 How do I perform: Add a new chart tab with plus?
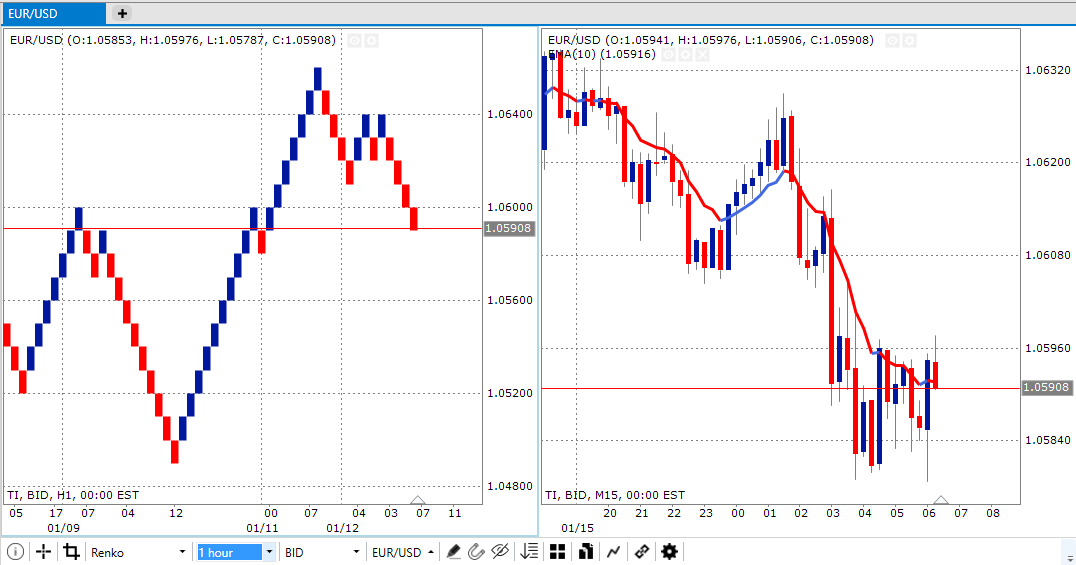(121, 13)
